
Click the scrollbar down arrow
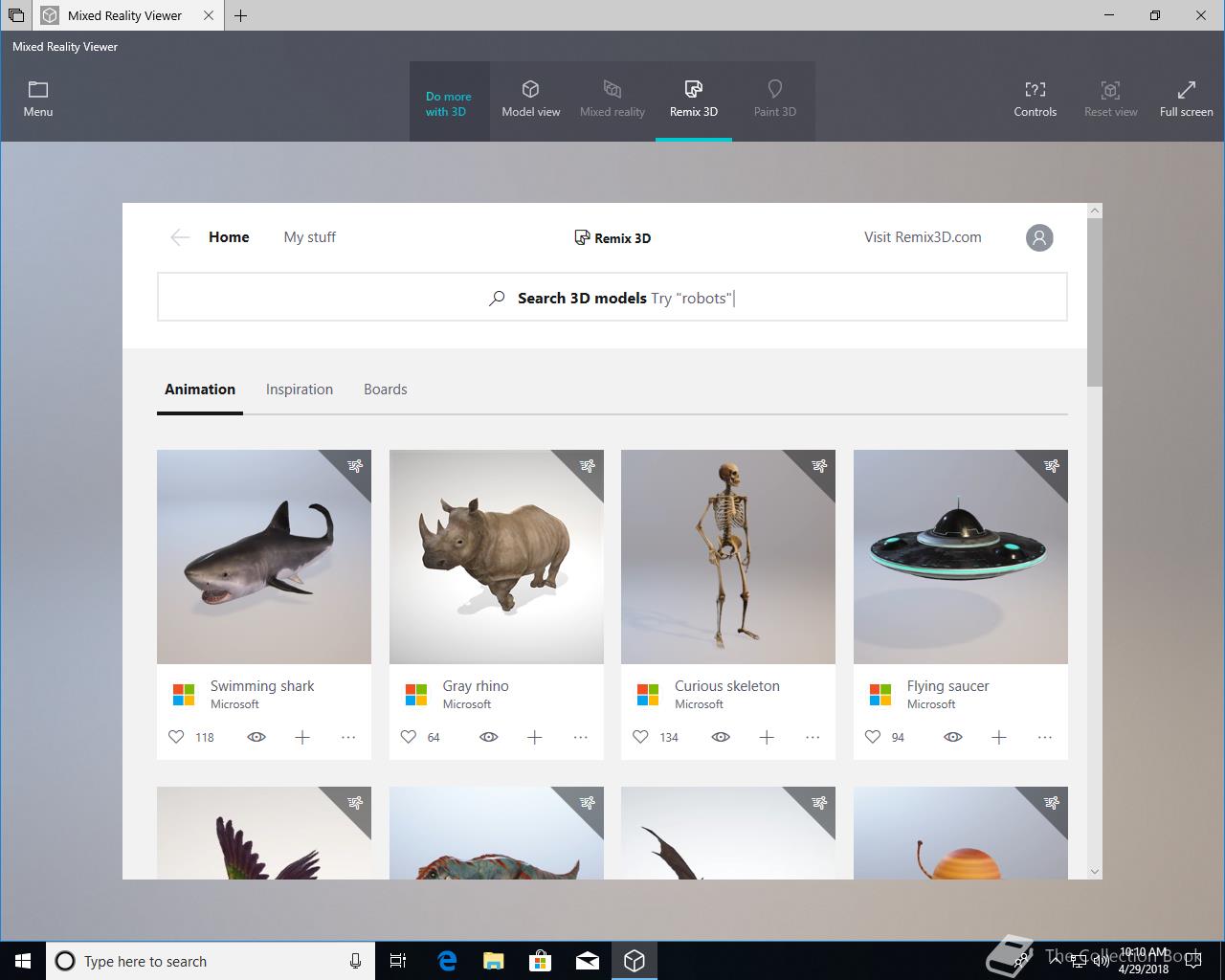click(x=1095, y=872)
